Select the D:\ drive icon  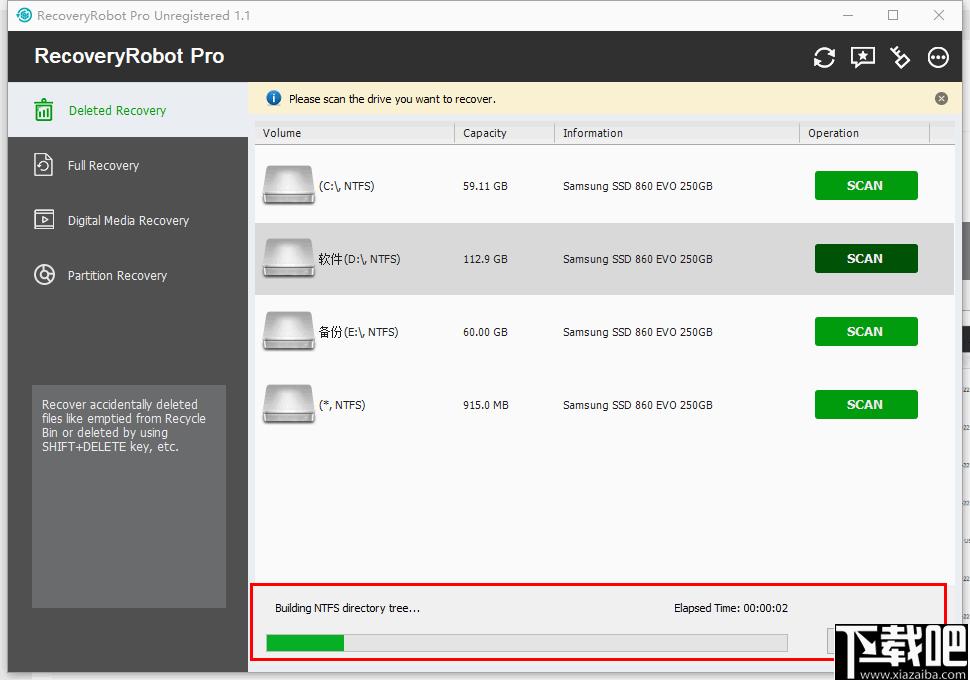288,258
